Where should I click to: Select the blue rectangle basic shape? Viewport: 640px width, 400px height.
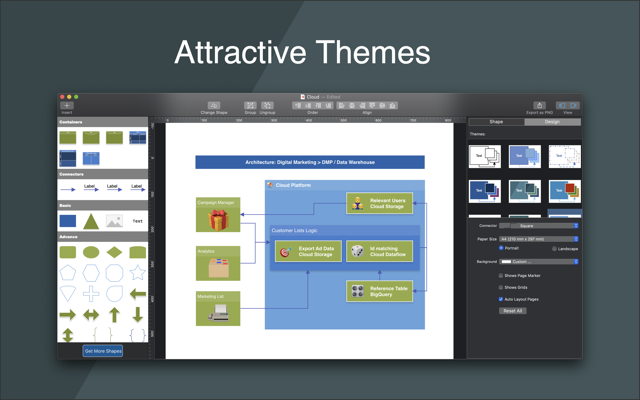(x=68, y=221)
